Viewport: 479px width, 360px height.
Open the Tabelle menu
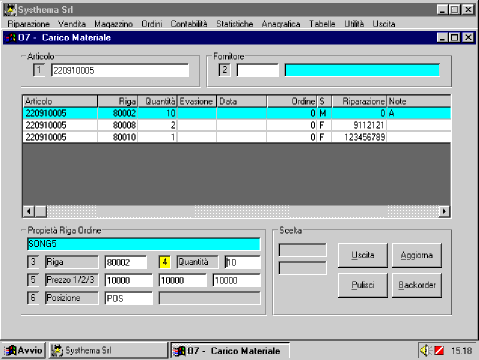(322, 24)
